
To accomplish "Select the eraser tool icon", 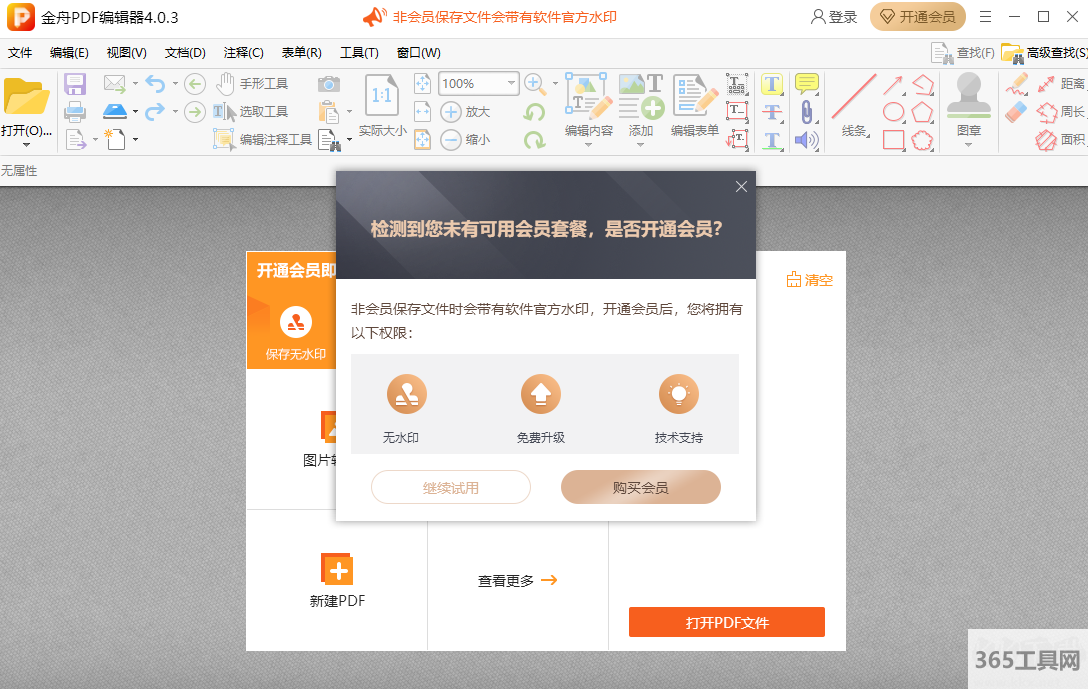I will [1016, 112].
